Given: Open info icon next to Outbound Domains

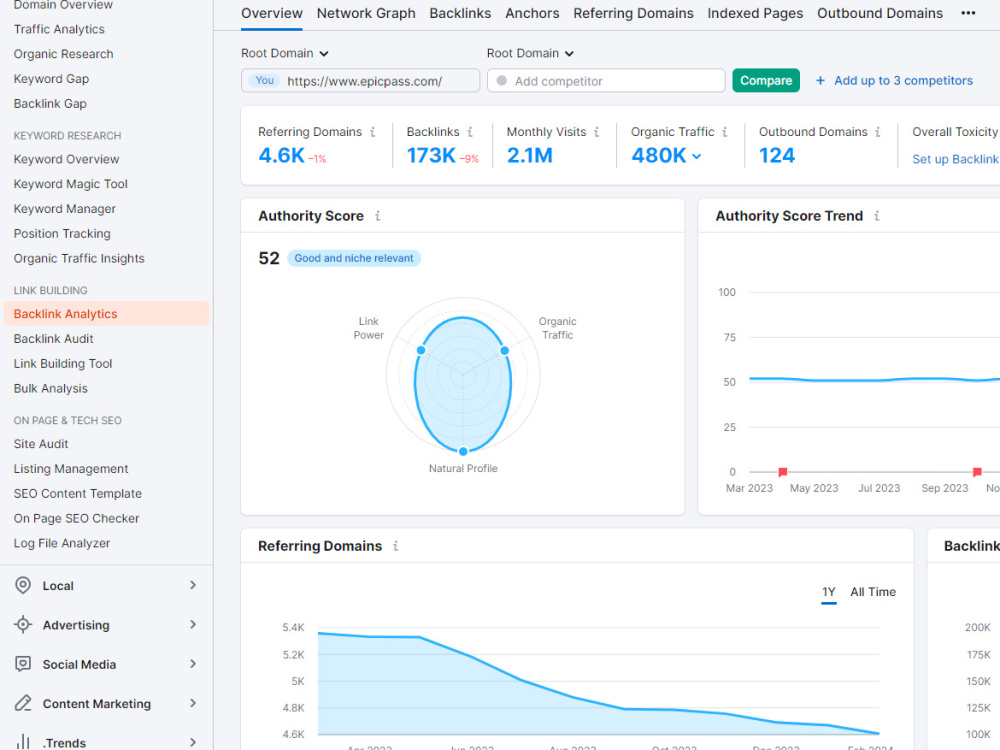Looking at the screenshot, I should (878, 131).
